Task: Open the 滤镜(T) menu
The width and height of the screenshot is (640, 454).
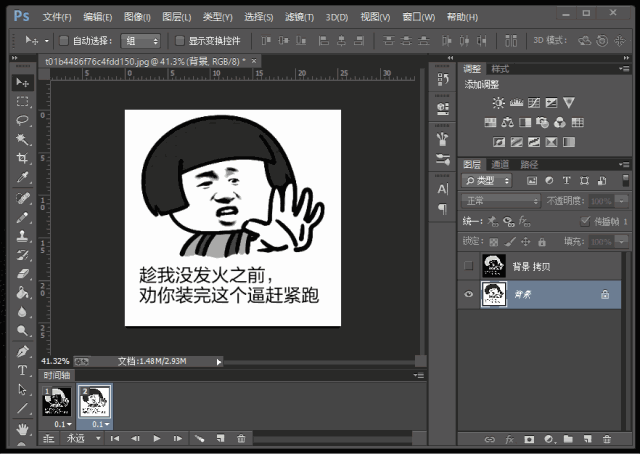Action: [x=299, y=17]
